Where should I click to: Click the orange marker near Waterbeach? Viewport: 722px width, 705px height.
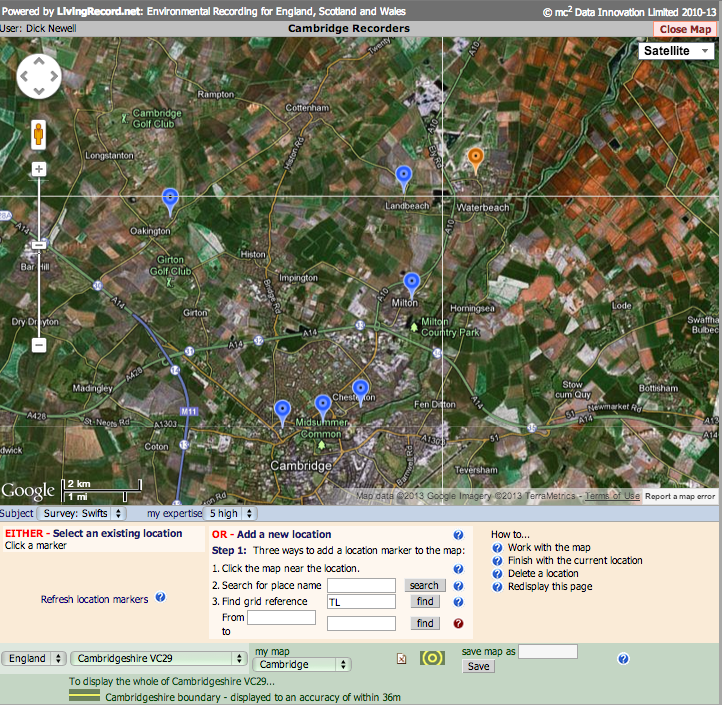(x=476, y=160)
